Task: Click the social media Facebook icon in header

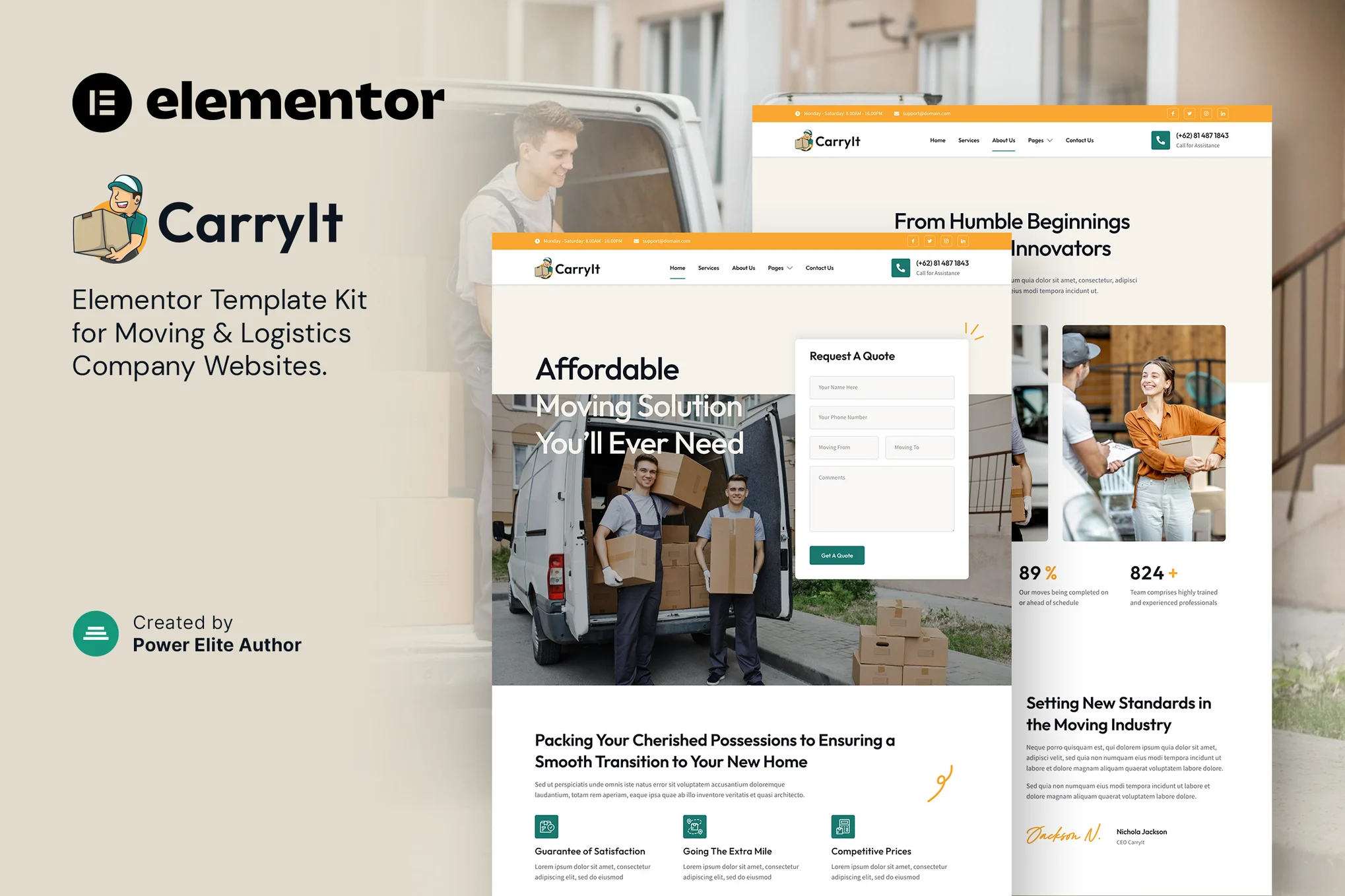Action: 1170,114
